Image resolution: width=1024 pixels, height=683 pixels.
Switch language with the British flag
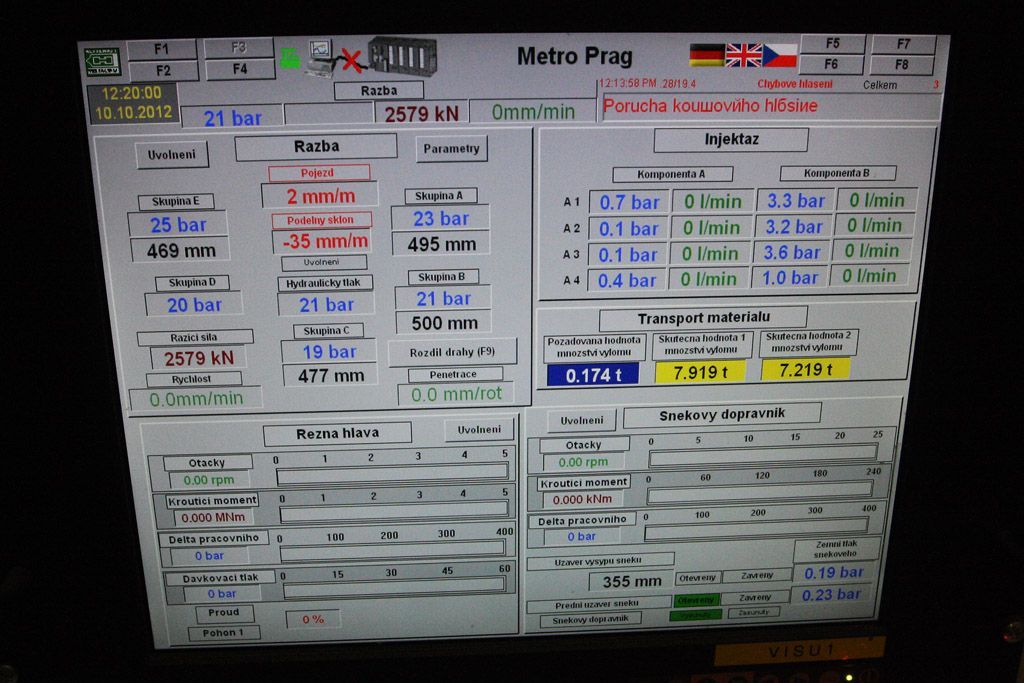pos(744,56)
